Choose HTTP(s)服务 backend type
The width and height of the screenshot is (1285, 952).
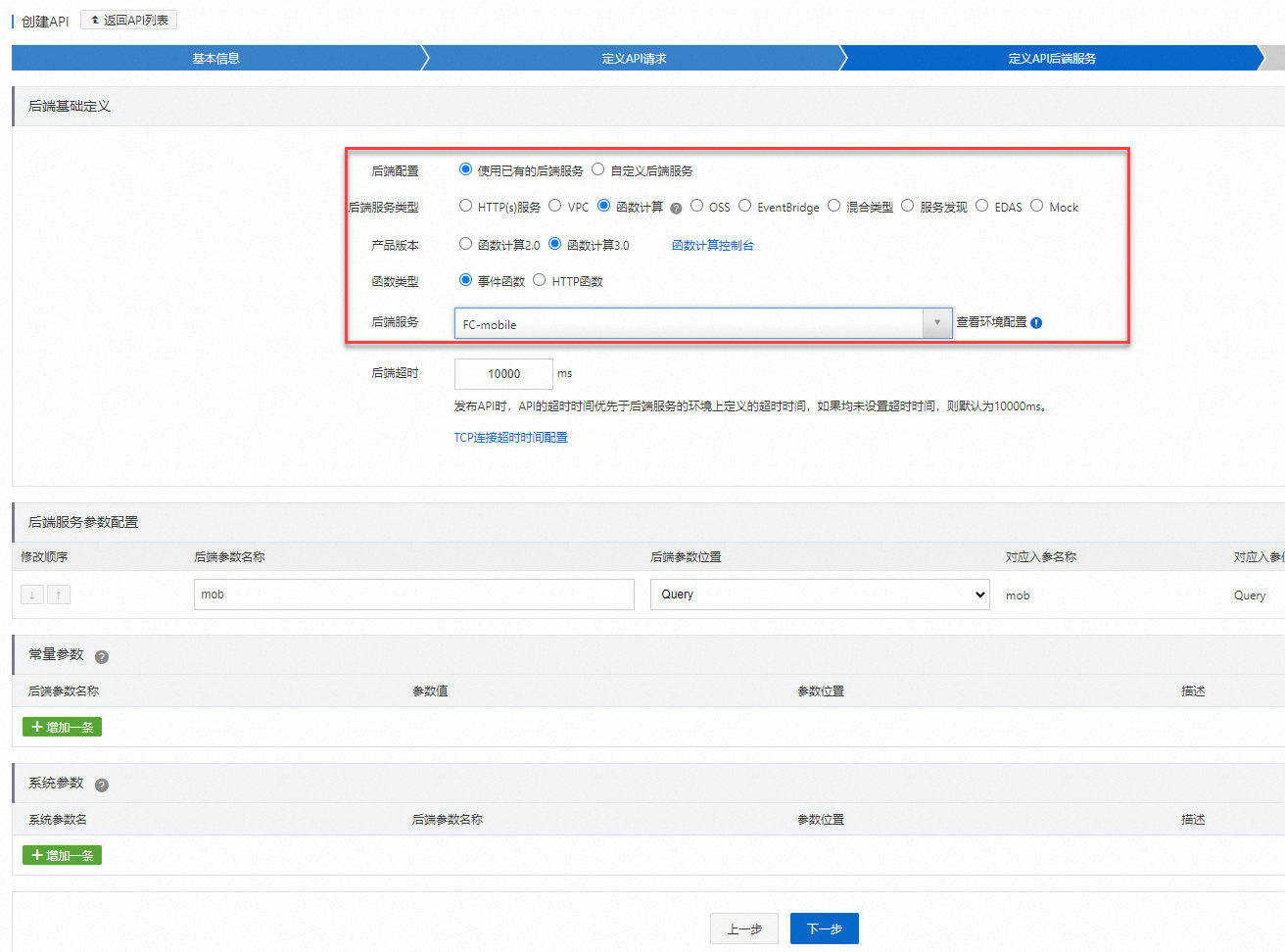pyautogui.click(x=465, y=206)
